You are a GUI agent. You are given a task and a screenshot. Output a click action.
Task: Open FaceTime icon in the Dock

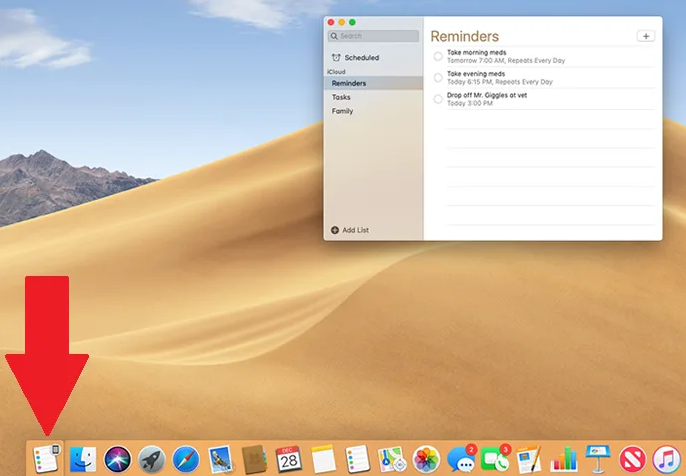click(x=494, y=459)
